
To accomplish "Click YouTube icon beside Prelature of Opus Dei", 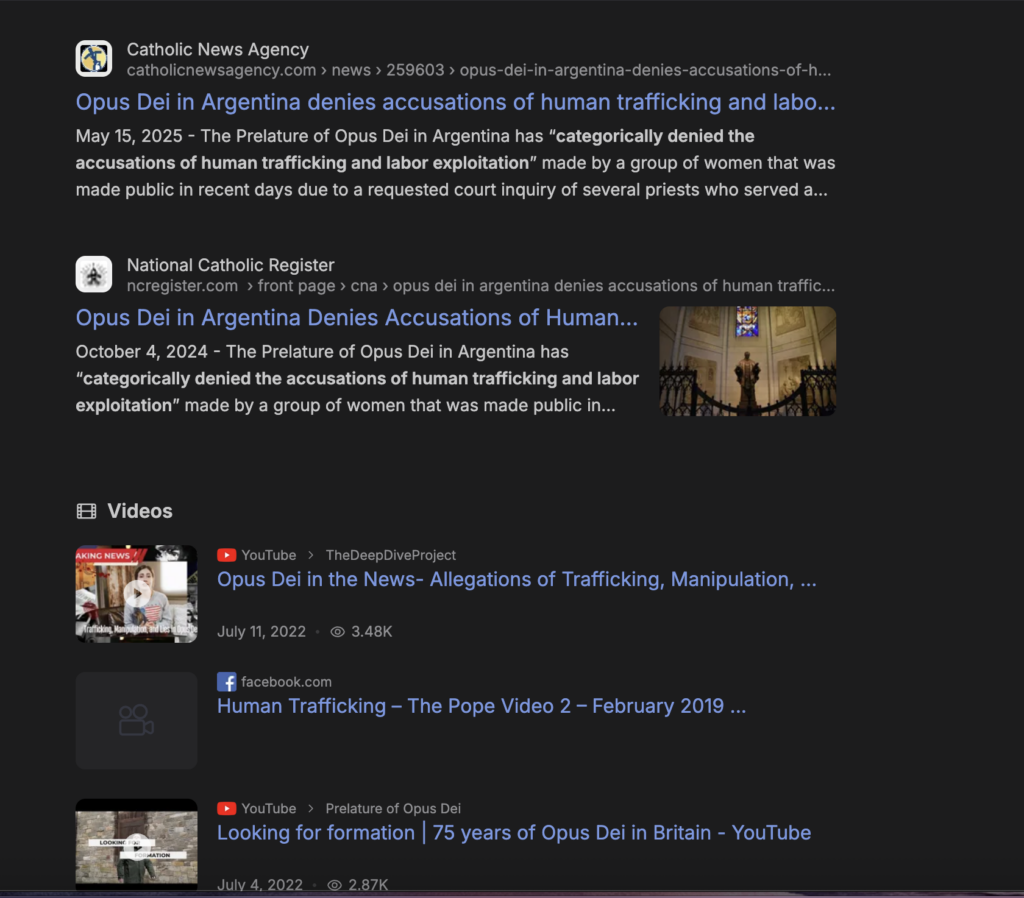I will click(x=227, y=808).
